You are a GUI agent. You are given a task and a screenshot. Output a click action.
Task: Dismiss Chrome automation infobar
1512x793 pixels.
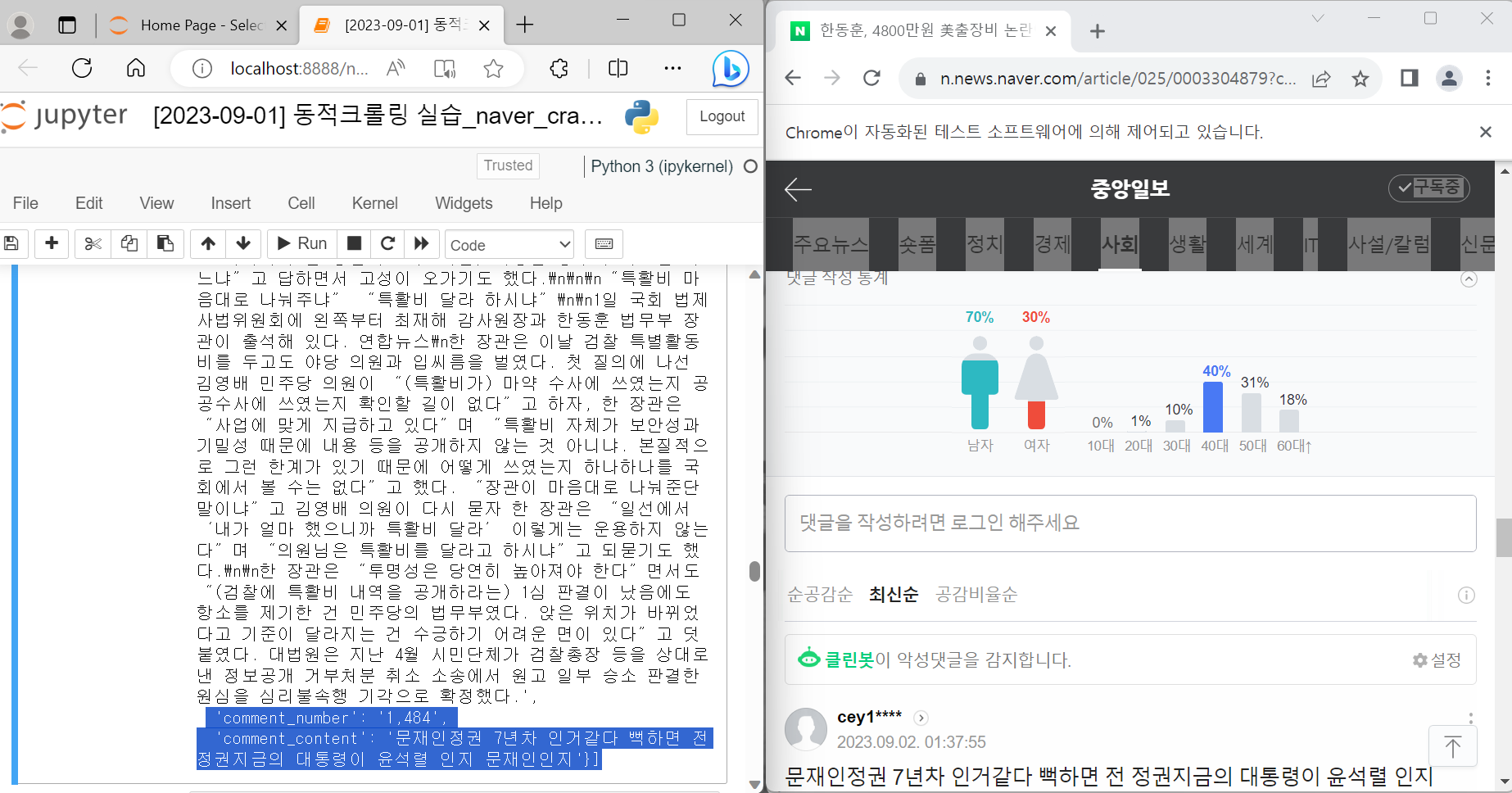click(1486, 132)
